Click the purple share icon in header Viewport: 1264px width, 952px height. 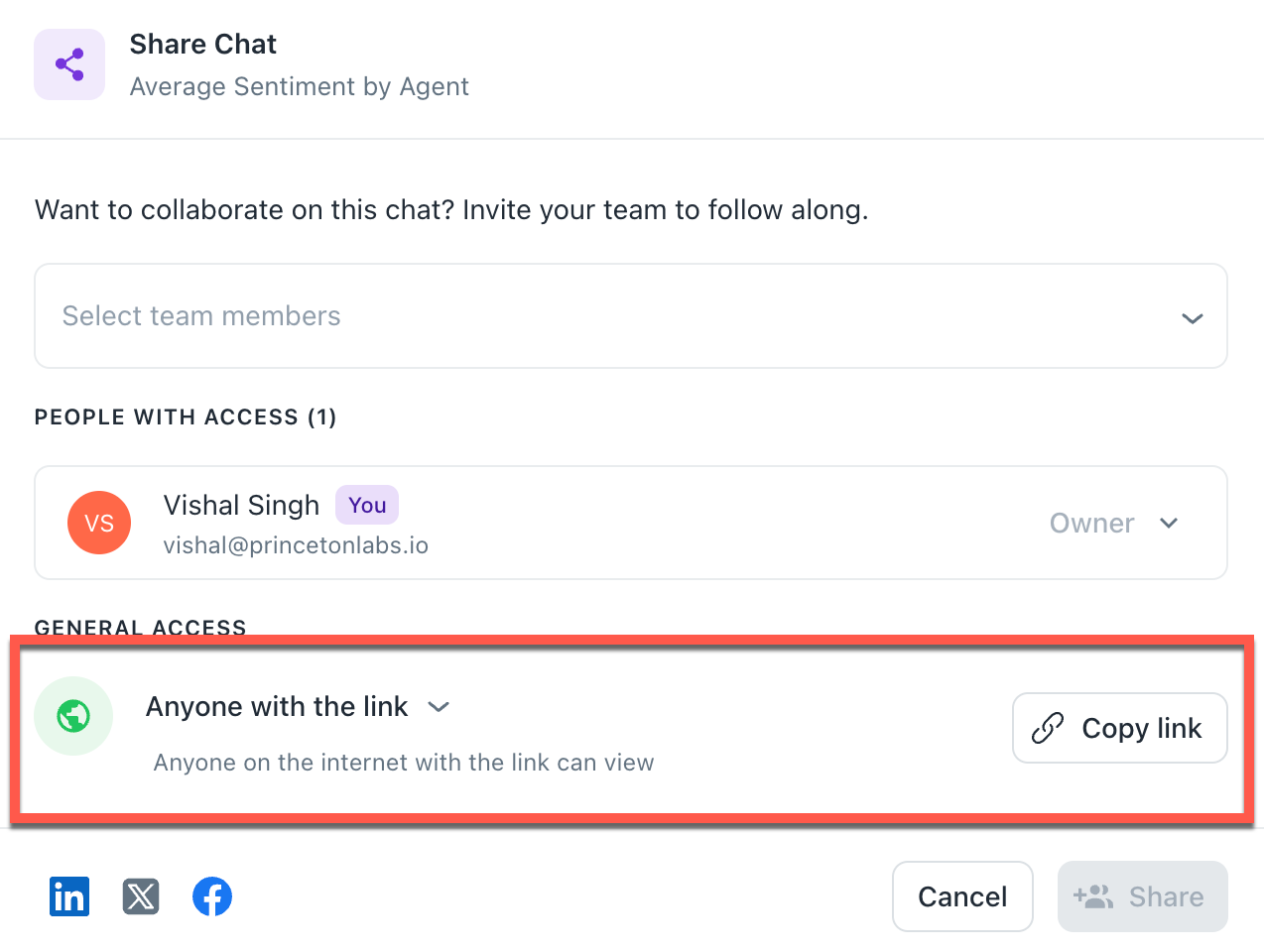[x=69, y=65]
